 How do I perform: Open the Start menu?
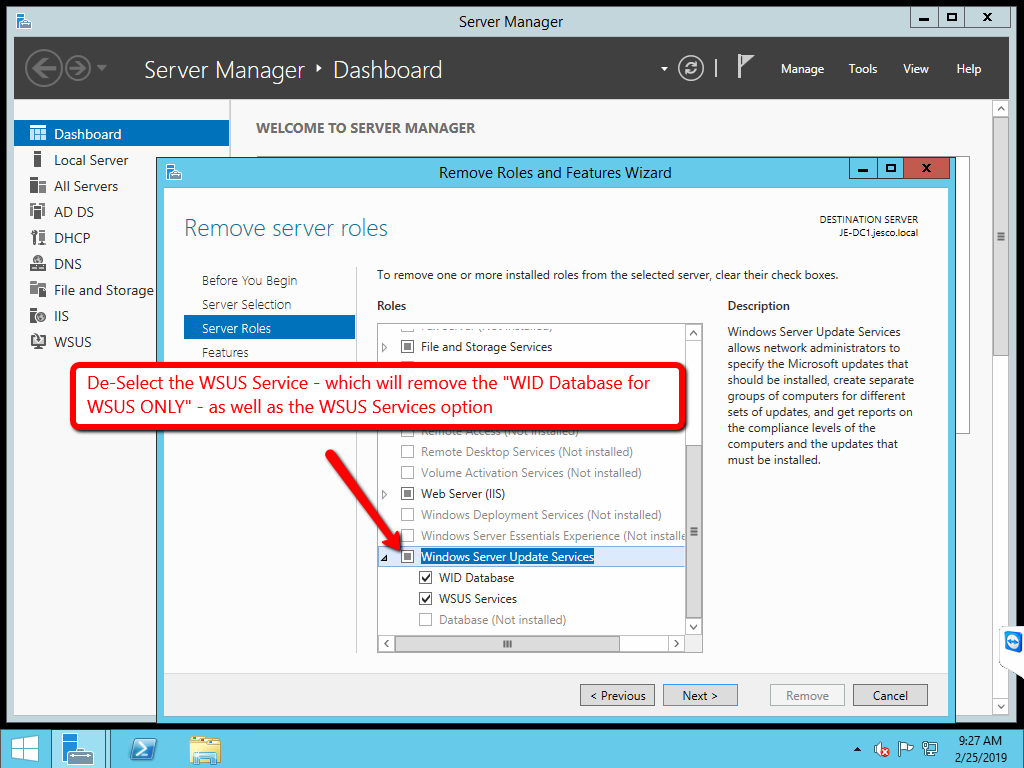click(x=22, y=748)
